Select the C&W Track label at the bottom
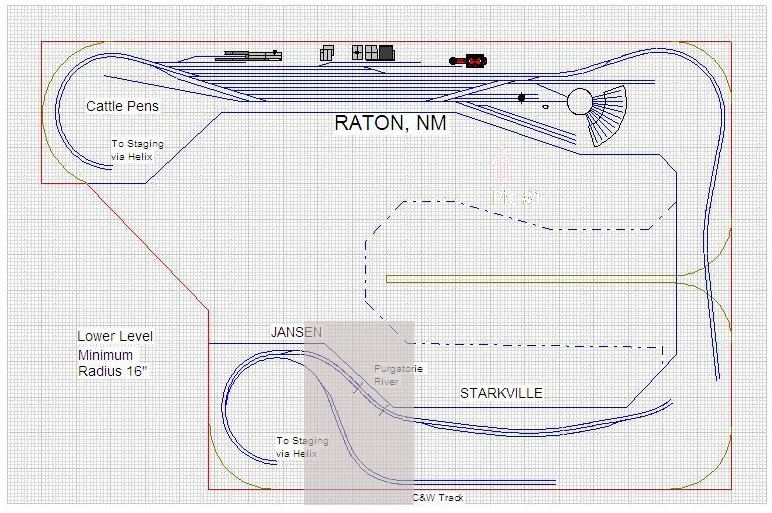 click(438, 497)
